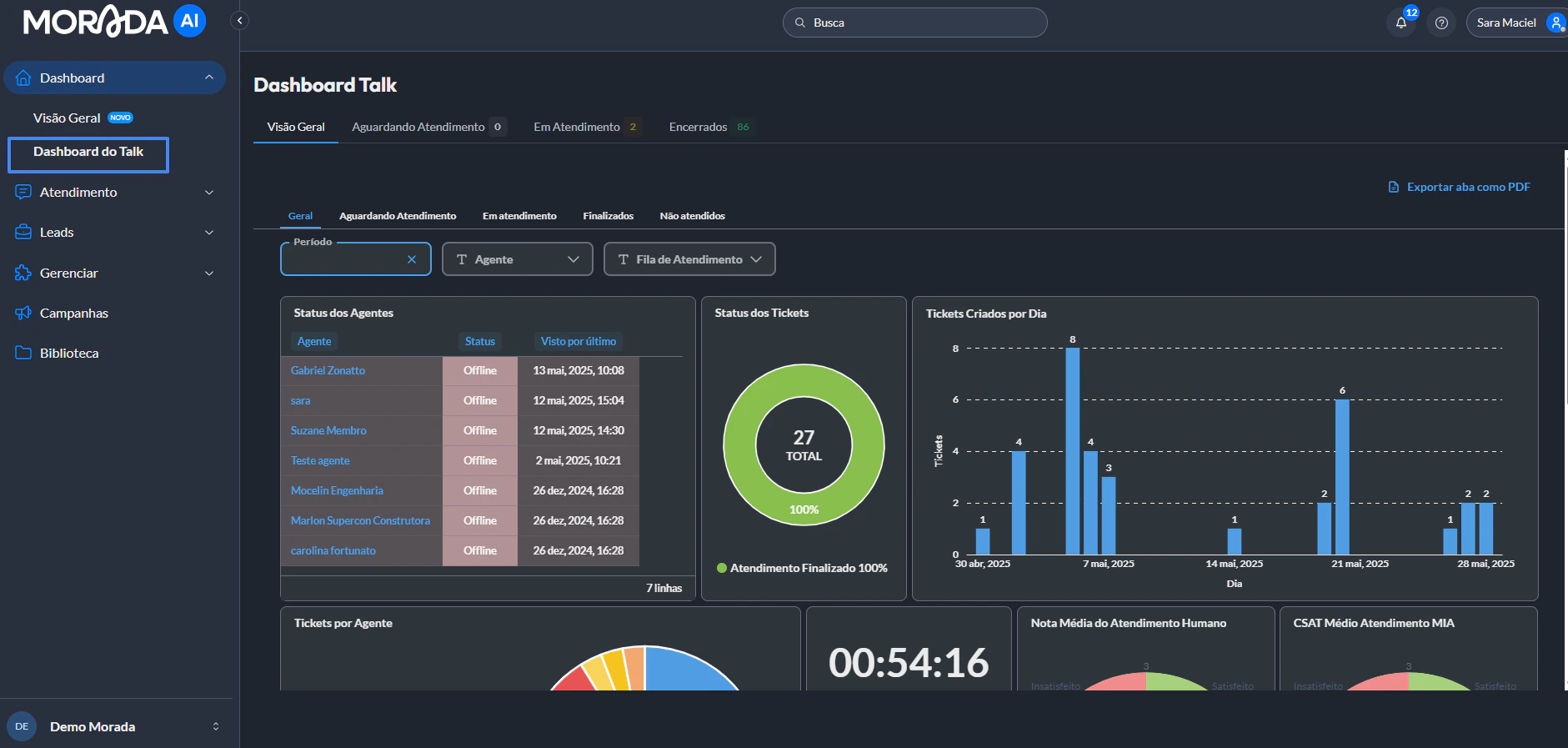Click the 27 TOTAL donut center
The image size is (1568, 748).
pos(804,445)
